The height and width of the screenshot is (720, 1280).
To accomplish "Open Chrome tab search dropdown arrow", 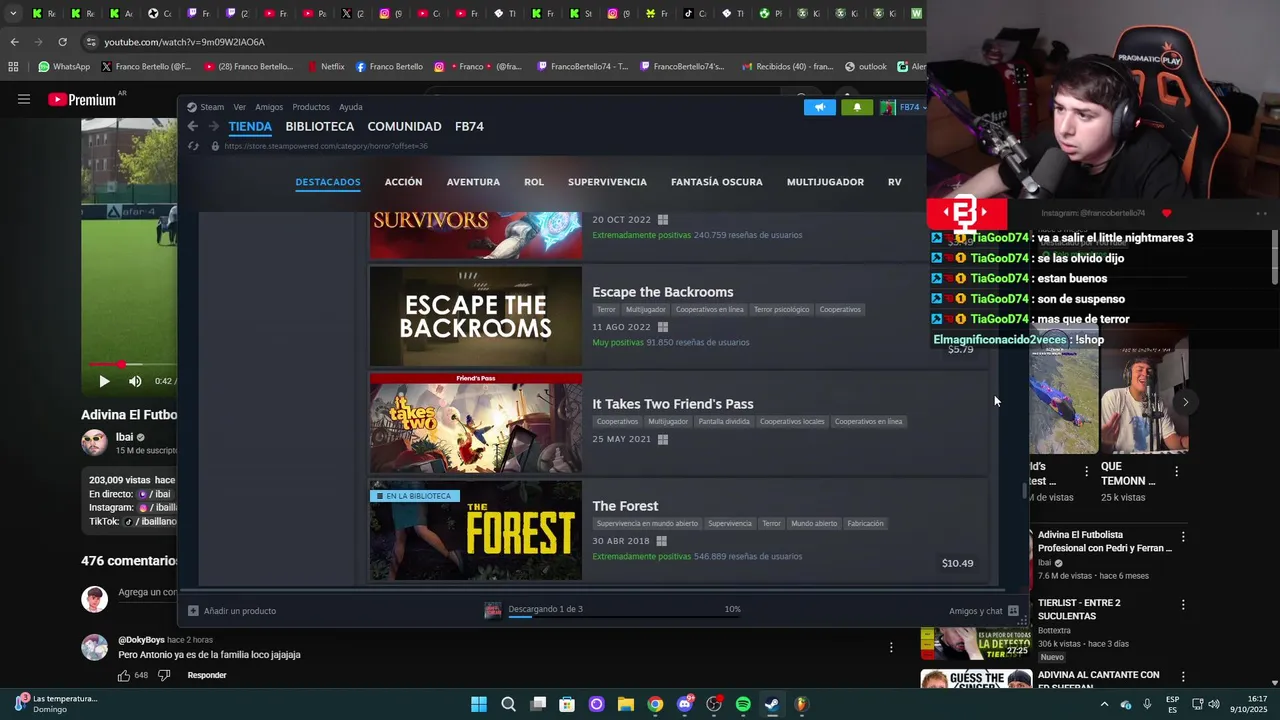I will pos(13,14).
